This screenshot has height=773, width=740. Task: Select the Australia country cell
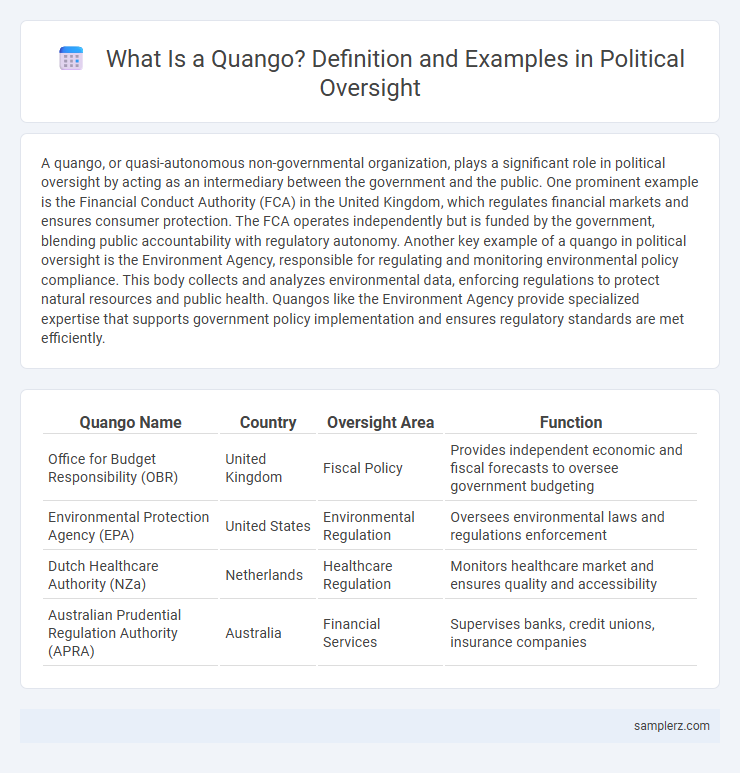(268, 633)
